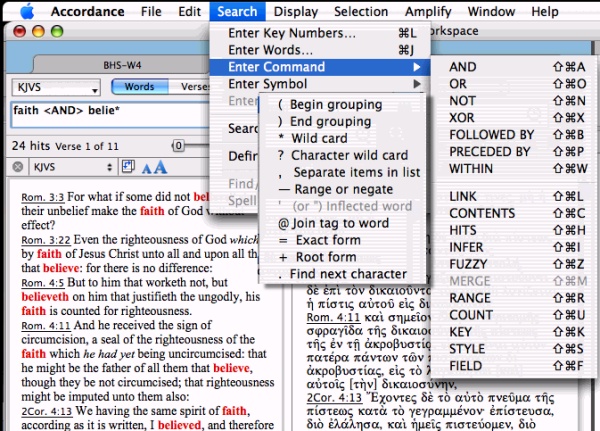Click the context slider handle showing 0
Image resolution: width=600 pixels, height=431 pixels.
click(x=178, y=146)
